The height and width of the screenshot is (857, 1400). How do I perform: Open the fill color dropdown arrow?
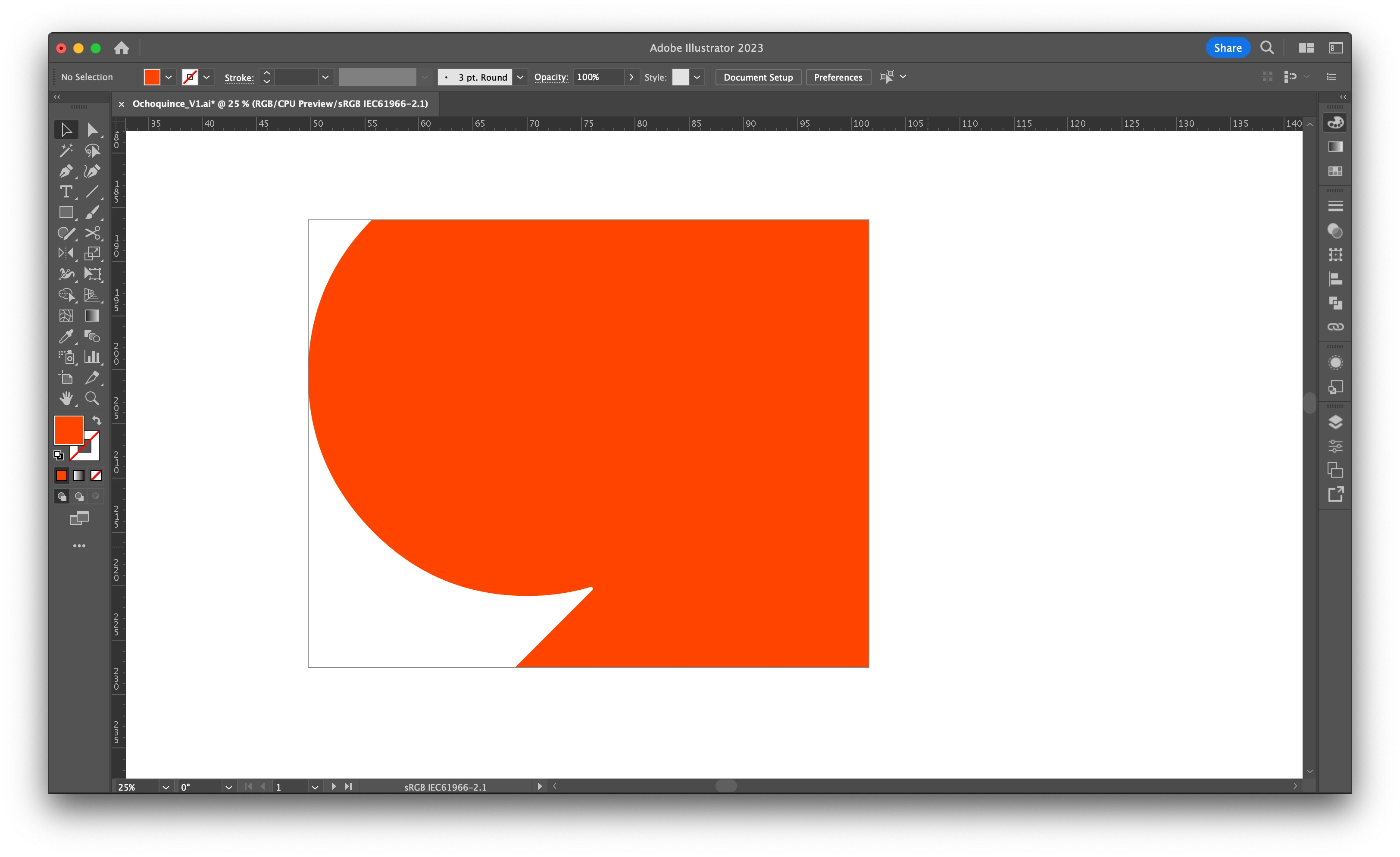click(168, 77)
